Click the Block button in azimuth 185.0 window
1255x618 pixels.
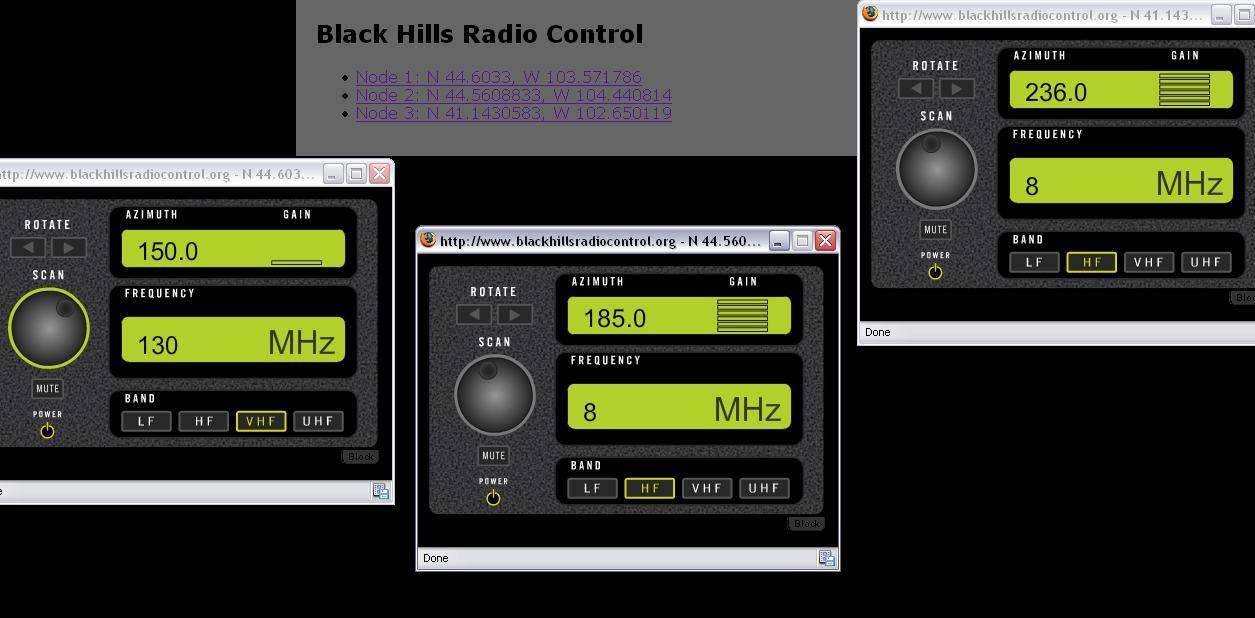point(806,523)
